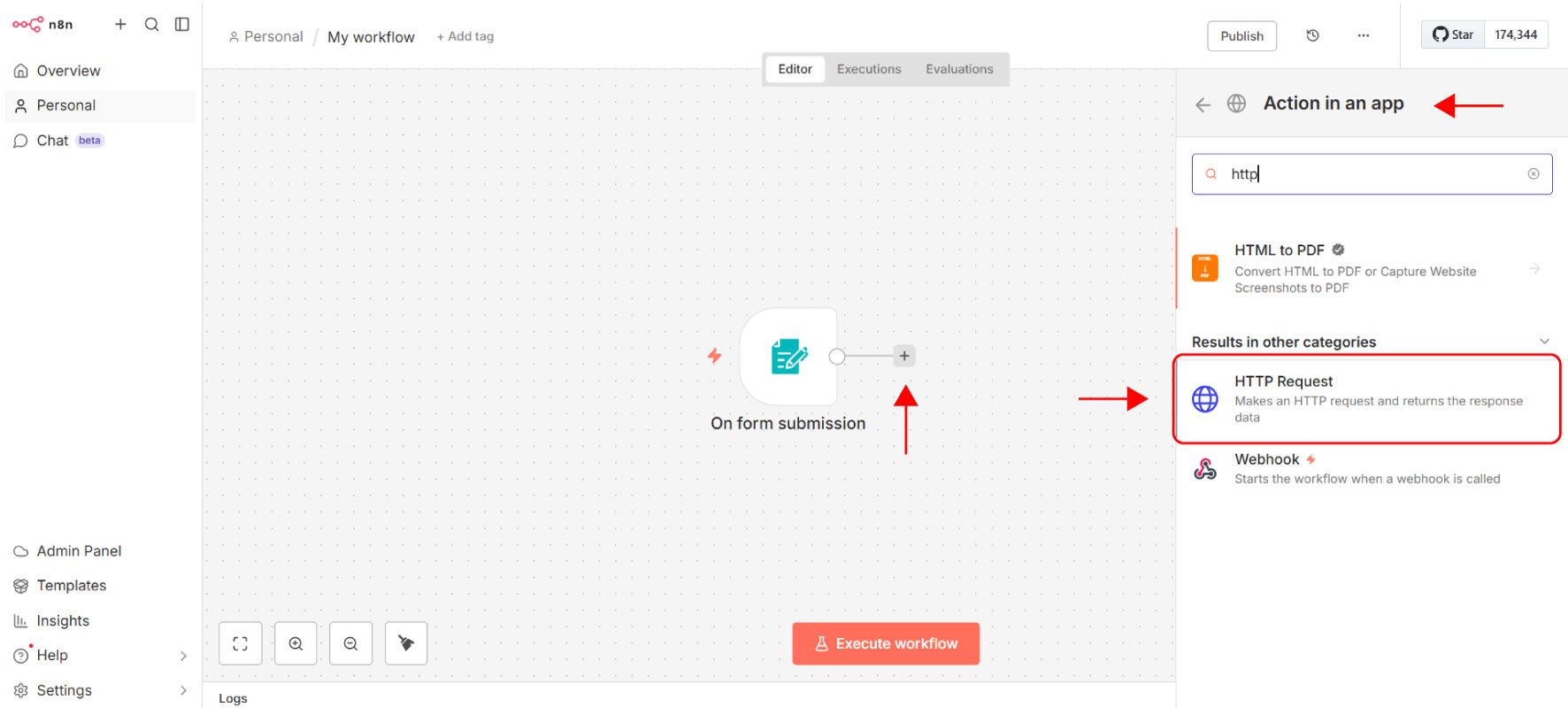Image resolution: width=1568 pixels, height=708 pixels.
Task: Click the plus icon beside n8n logo
Action: coord(120,24)
